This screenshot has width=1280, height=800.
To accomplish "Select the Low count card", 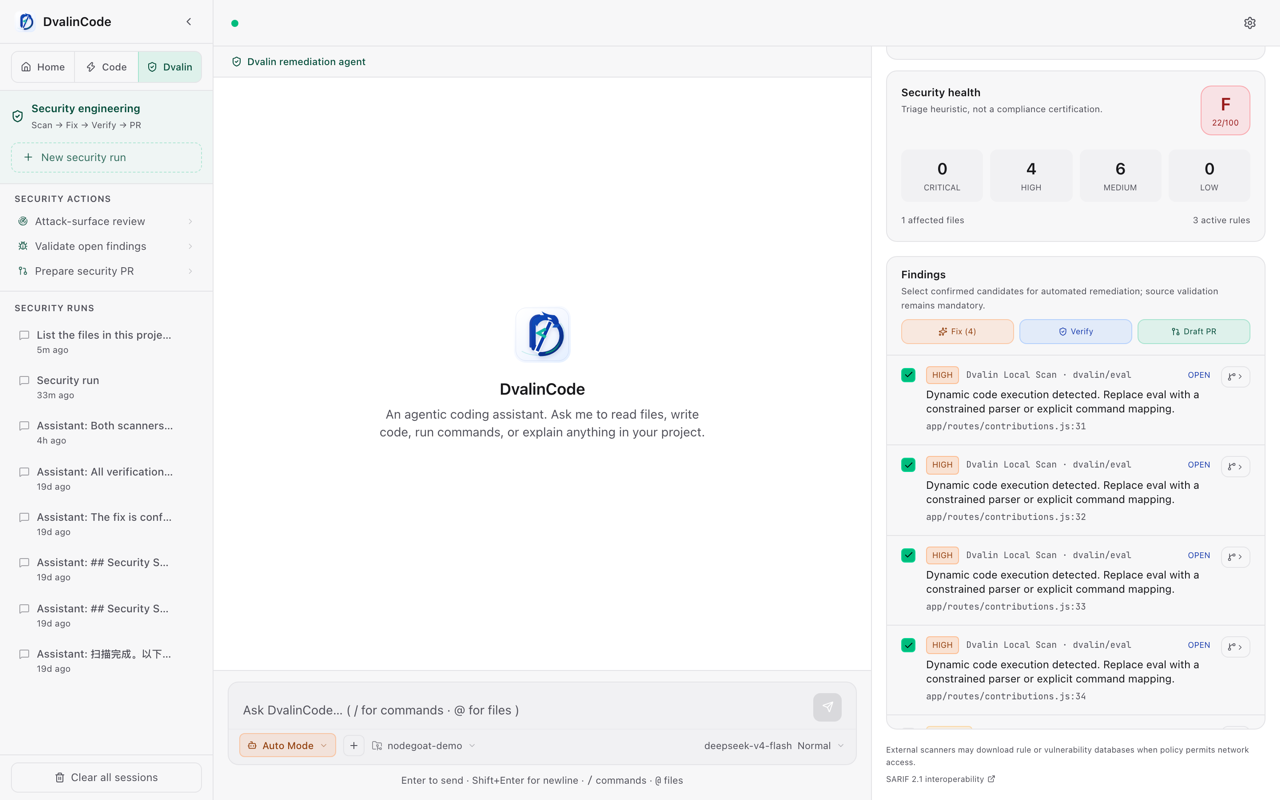I will tap(1209, 176).
